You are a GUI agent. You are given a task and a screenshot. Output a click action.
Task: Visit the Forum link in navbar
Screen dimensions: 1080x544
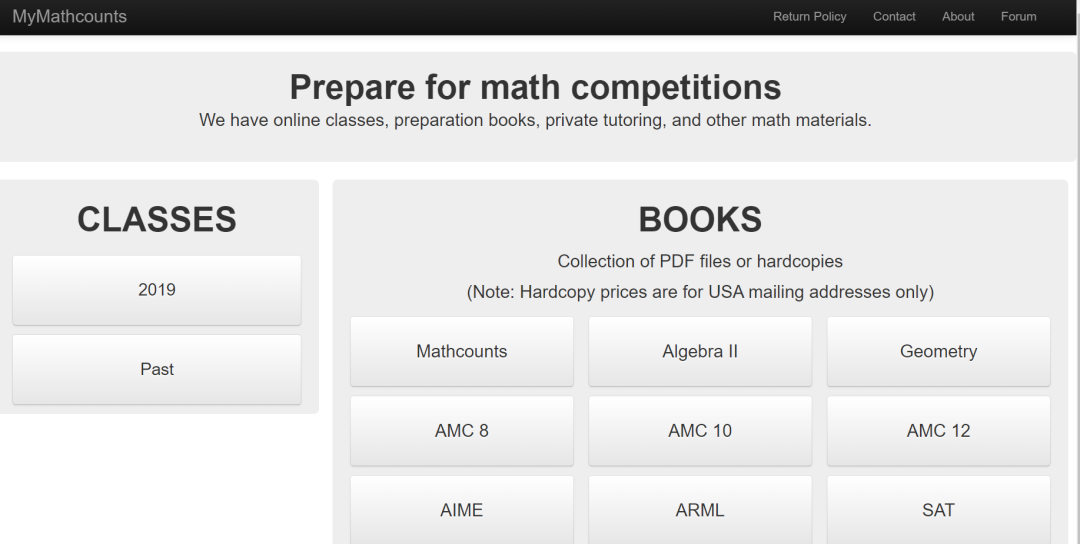click(1018, 17)
